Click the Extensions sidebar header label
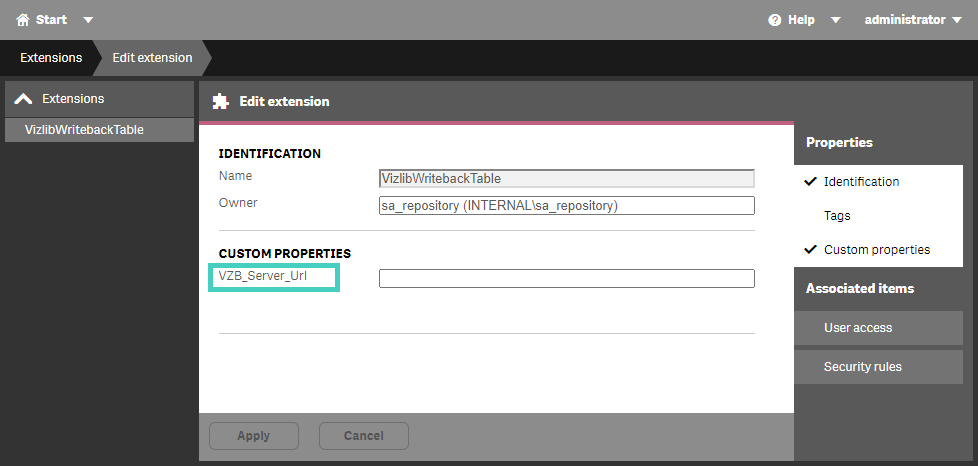This screenshot has width=978, height=466. tap(73, 99)
